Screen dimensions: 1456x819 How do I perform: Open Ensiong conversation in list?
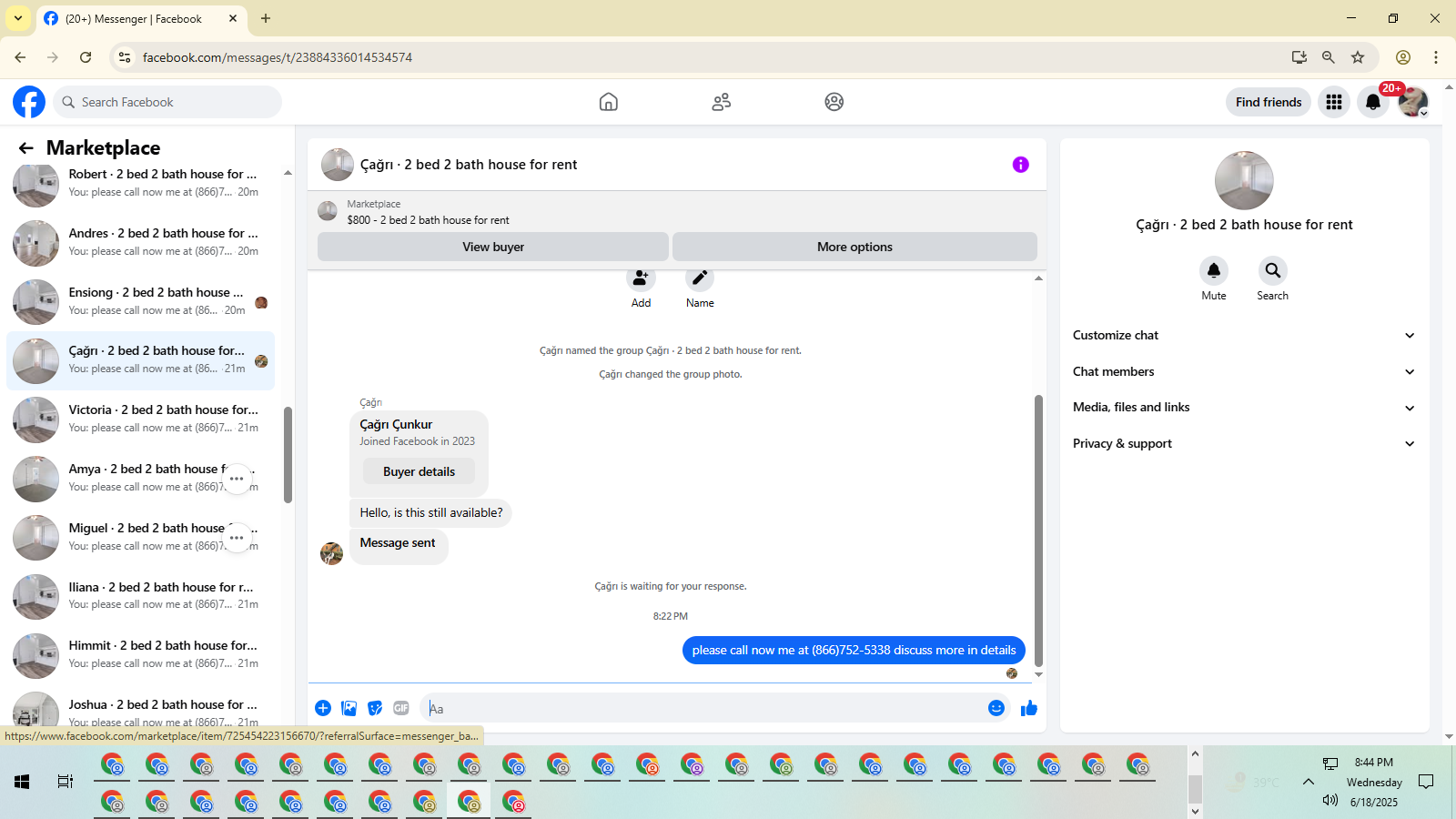[140, 301]
